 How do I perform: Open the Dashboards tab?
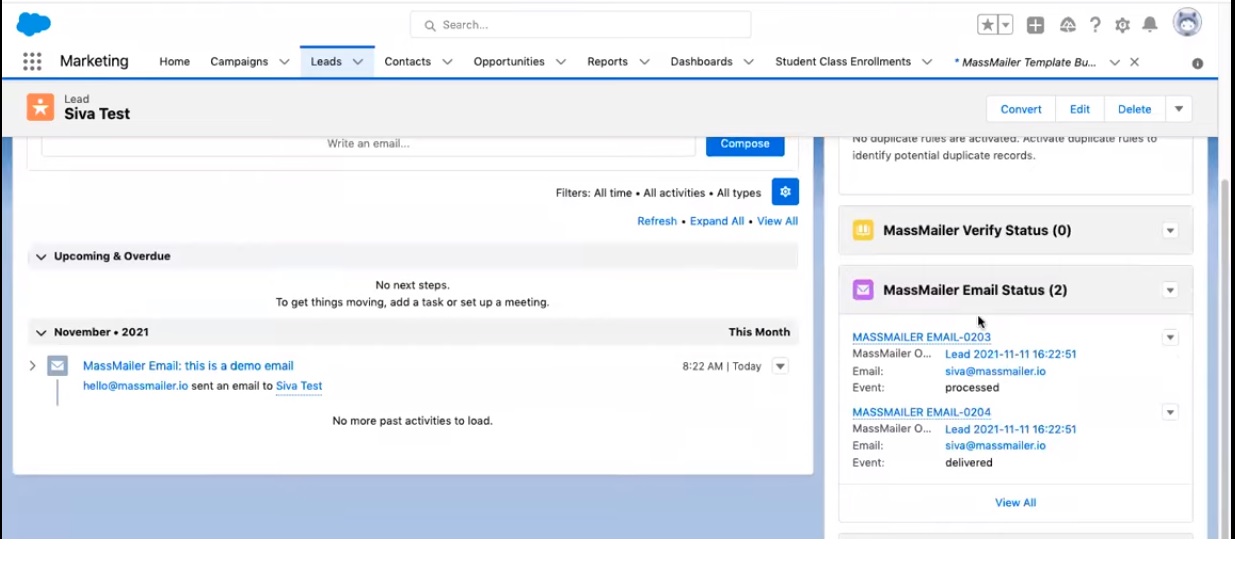point(701,62)
